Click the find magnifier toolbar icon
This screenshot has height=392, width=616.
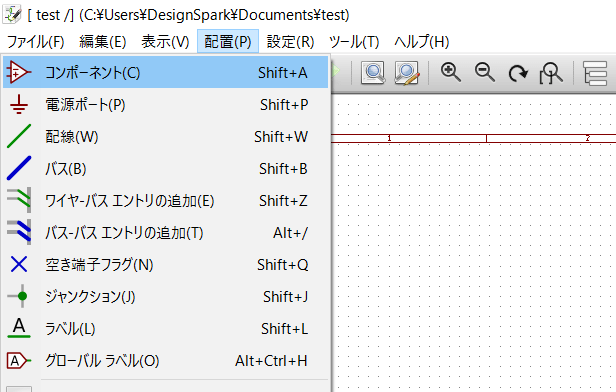373,73
